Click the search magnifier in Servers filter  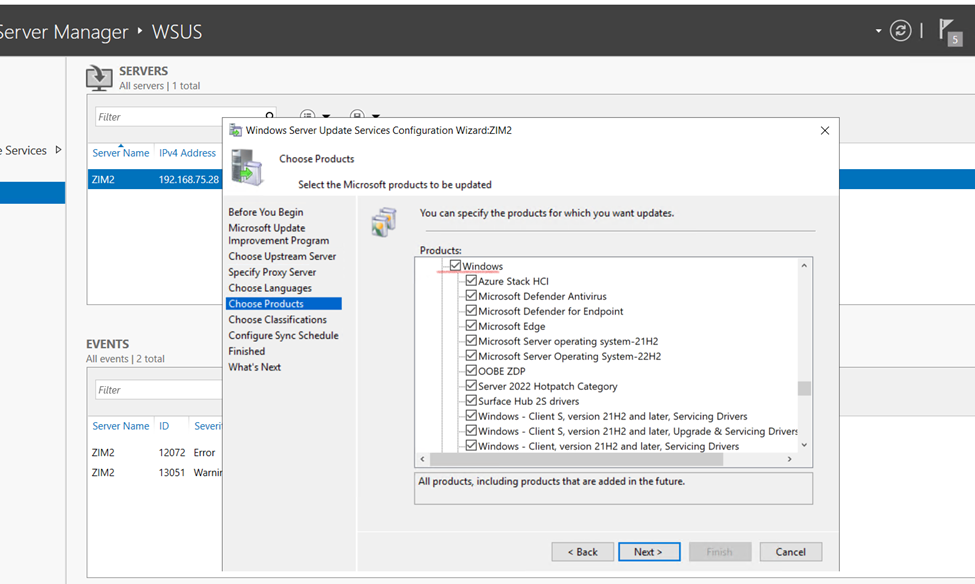pyautogui.click(x=269, y=116)
